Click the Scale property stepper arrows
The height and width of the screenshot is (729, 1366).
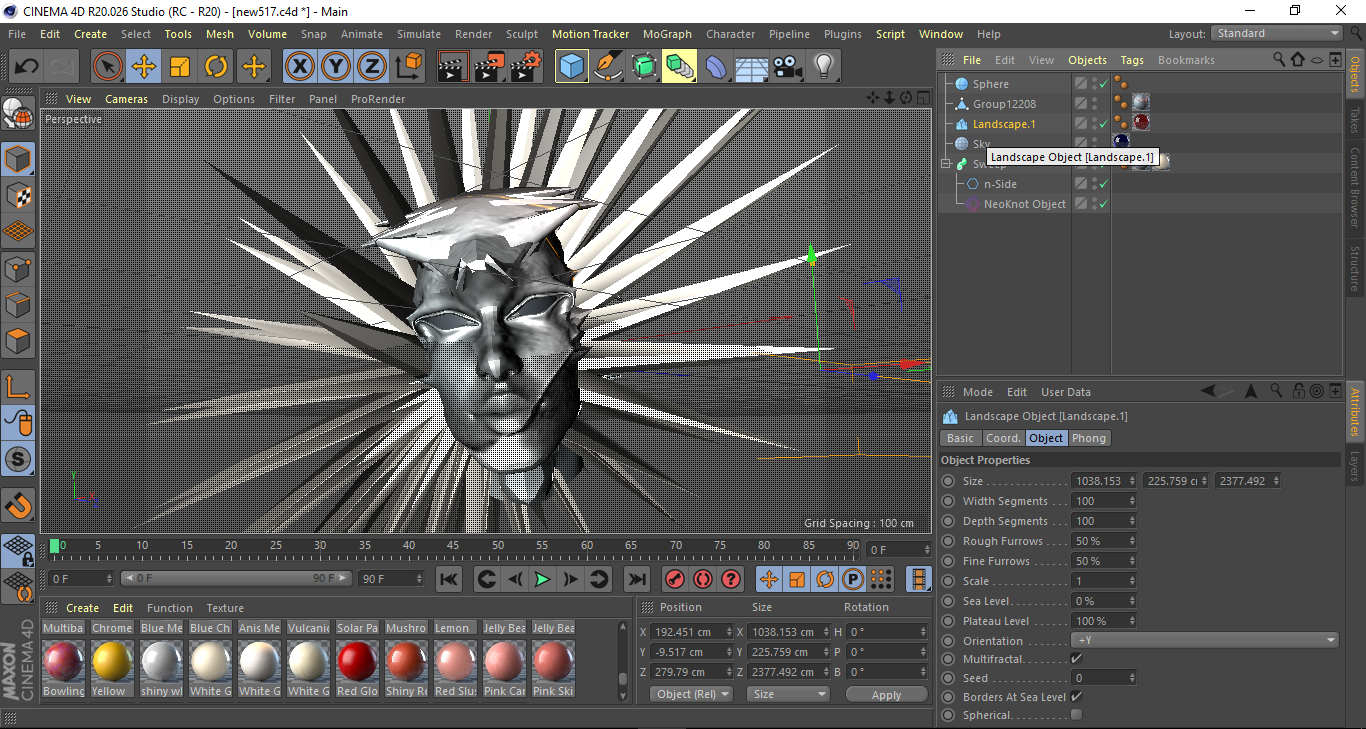[1132, 581]
